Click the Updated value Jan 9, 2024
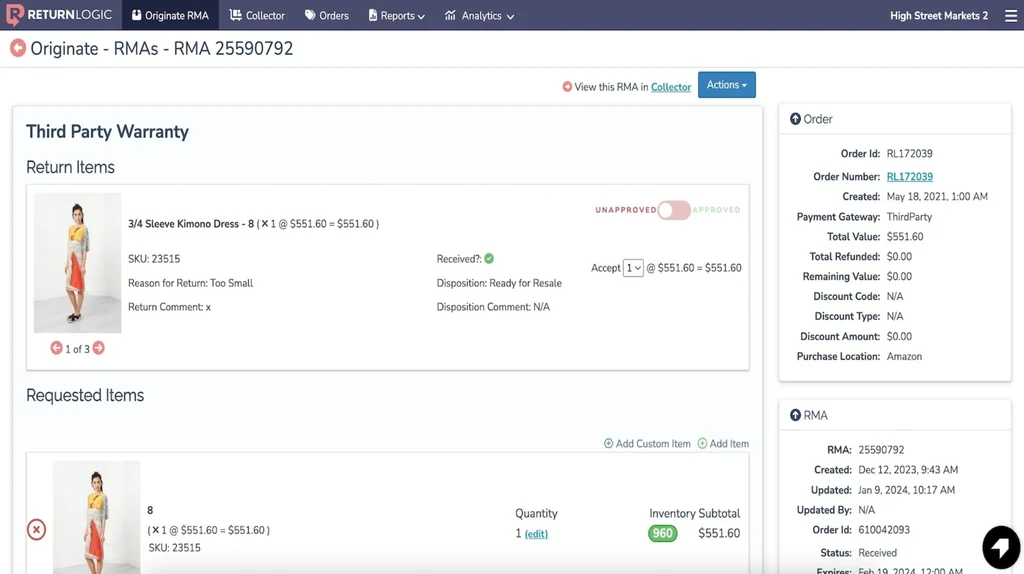Screen dimensions: 1024x574 click(906, 490)
